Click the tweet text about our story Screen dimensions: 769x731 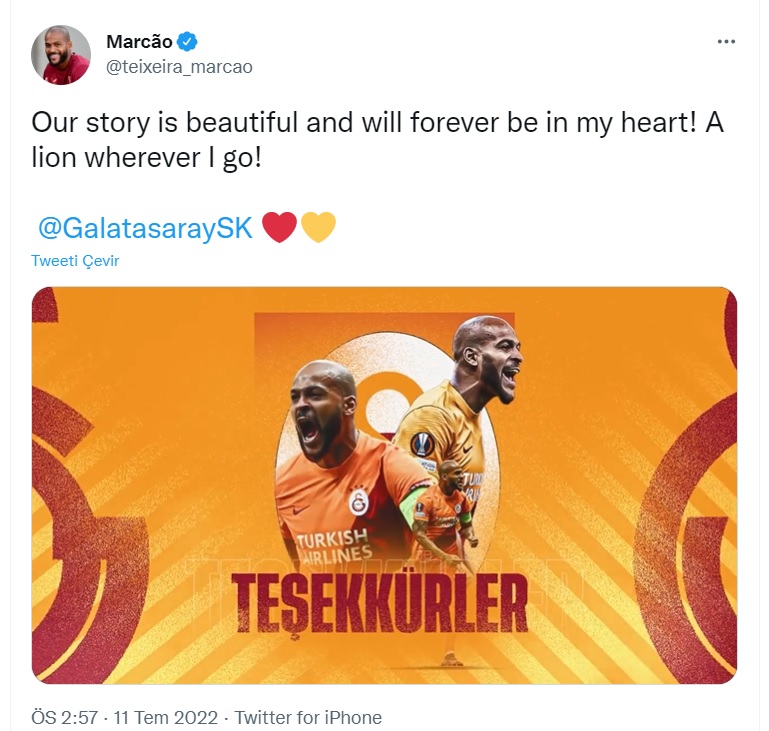pyautogui.click(x=378, y=140)
